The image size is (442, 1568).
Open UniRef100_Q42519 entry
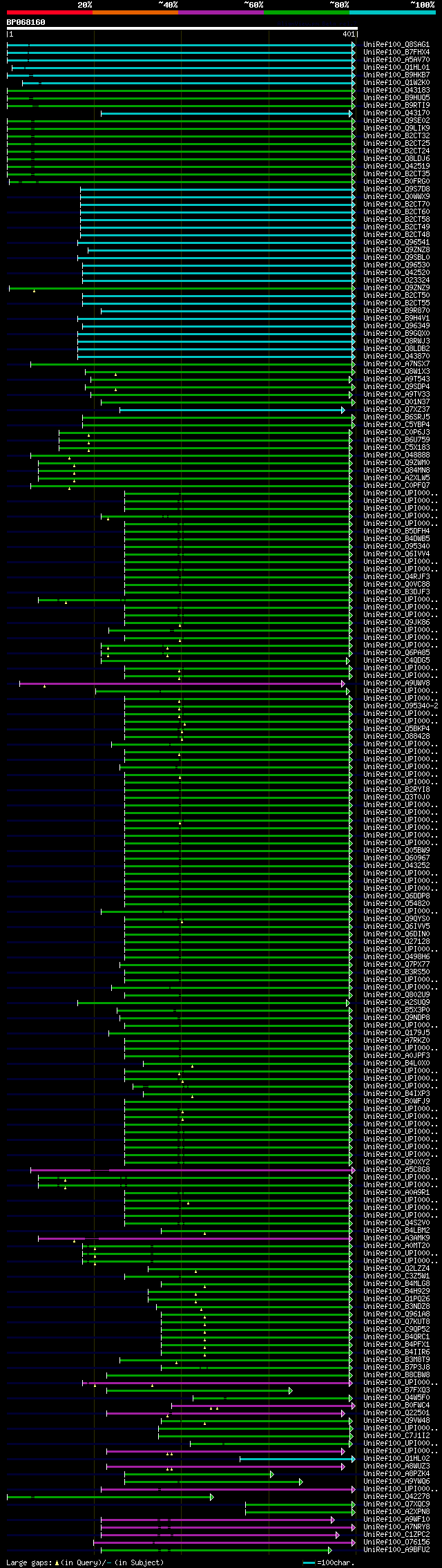click(x=396, y=167)
